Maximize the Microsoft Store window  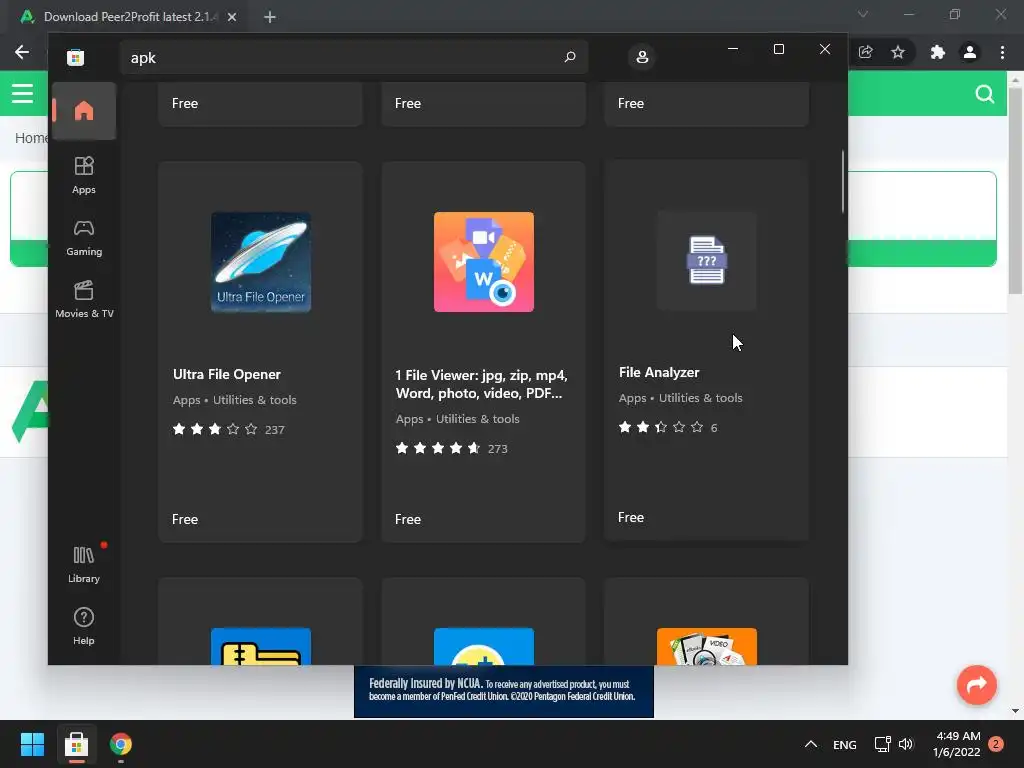778,49
